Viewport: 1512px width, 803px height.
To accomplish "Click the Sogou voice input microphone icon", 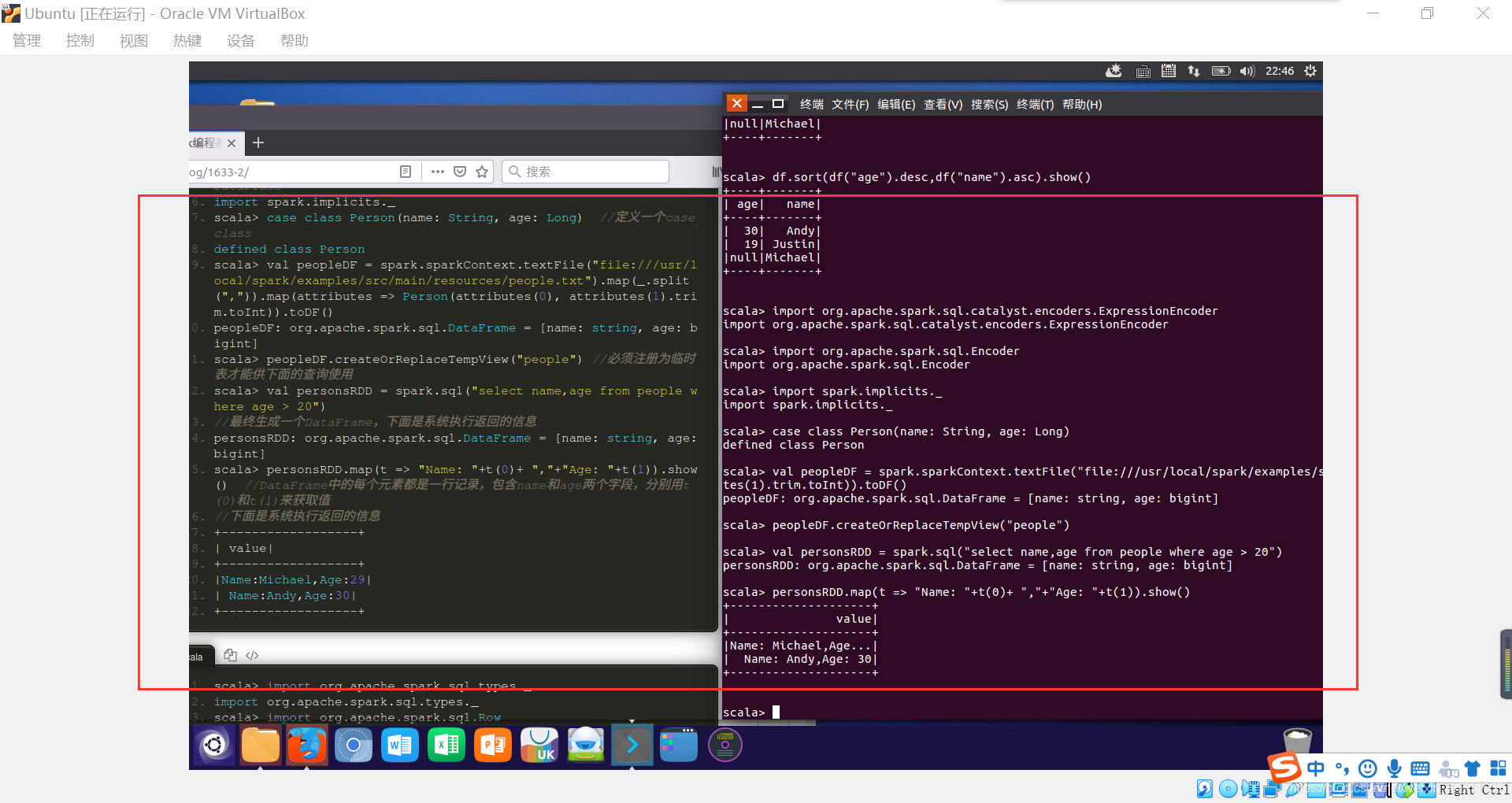I will [x=1394, y=769].
